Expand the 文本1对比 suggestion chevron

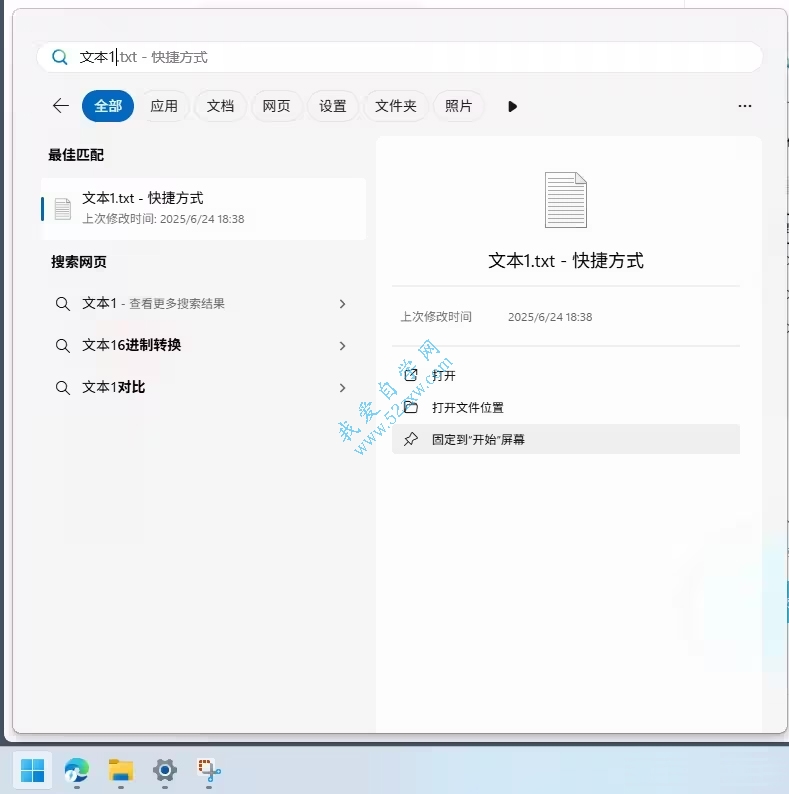pyautogui.click(x=342, y=388)
